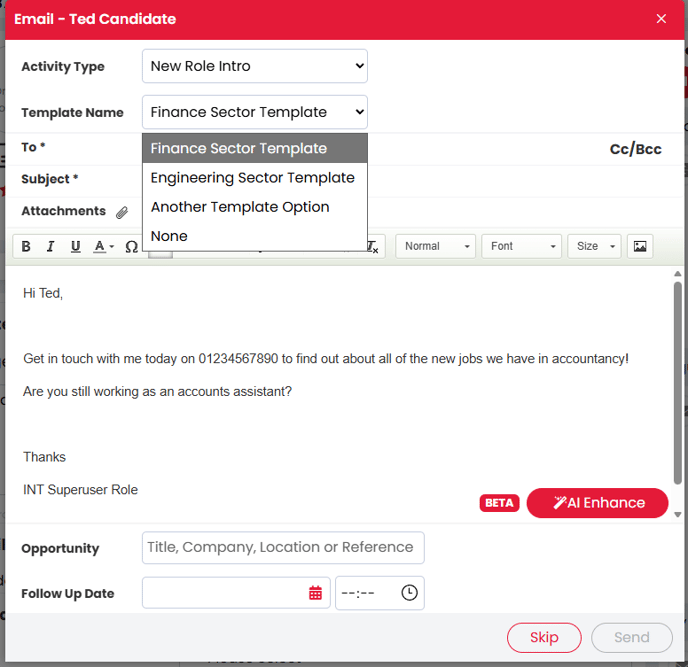Screen dimensions: 688x667
Task: Click the clock icon for follow-up time
Action: (409, 593)
